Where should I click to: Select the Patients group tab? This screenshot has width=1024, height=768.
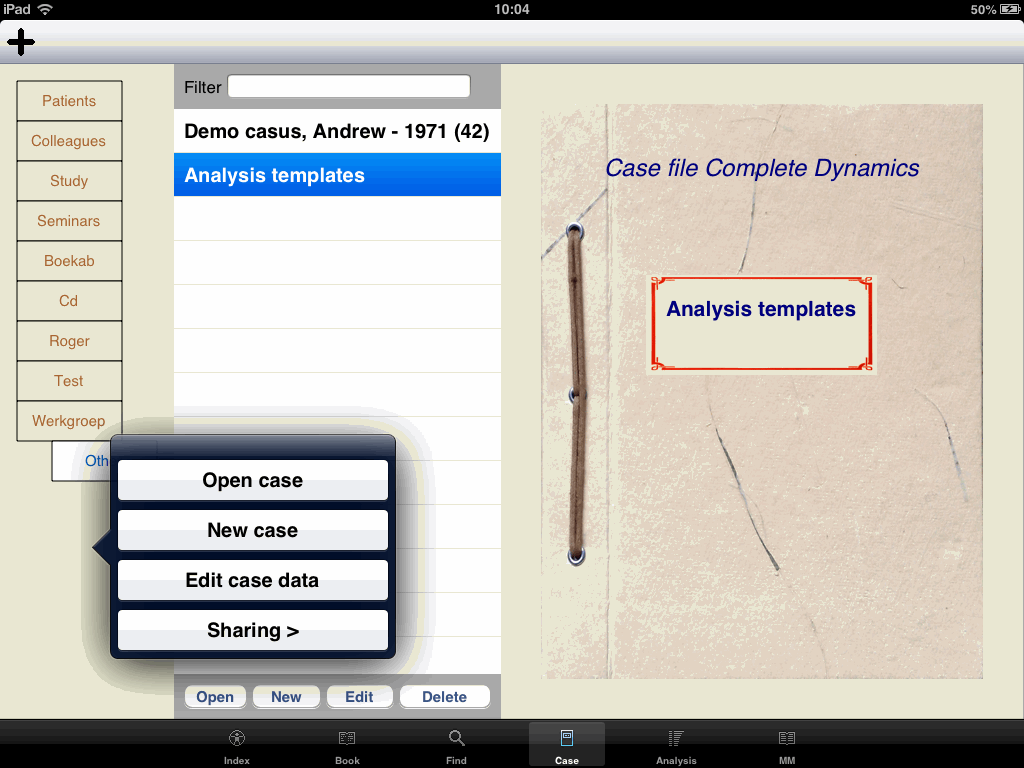tap(69, 101)
